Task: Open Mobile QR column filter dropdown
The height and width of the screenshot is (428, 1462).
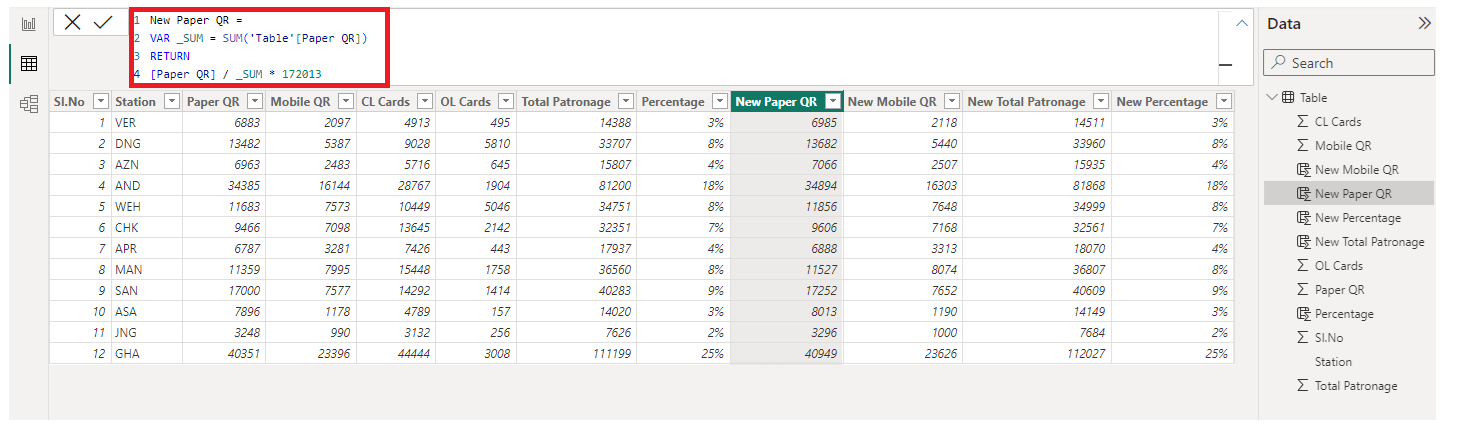Action: coord(345,102)
